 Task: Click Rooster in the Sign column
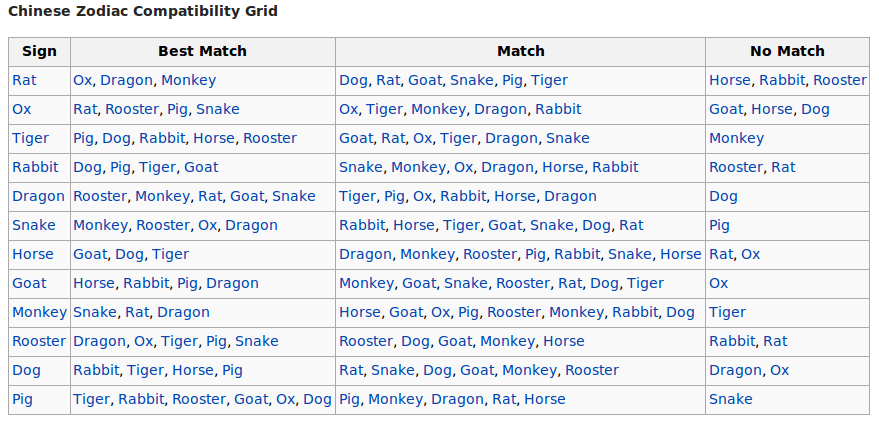pos(39,341)
